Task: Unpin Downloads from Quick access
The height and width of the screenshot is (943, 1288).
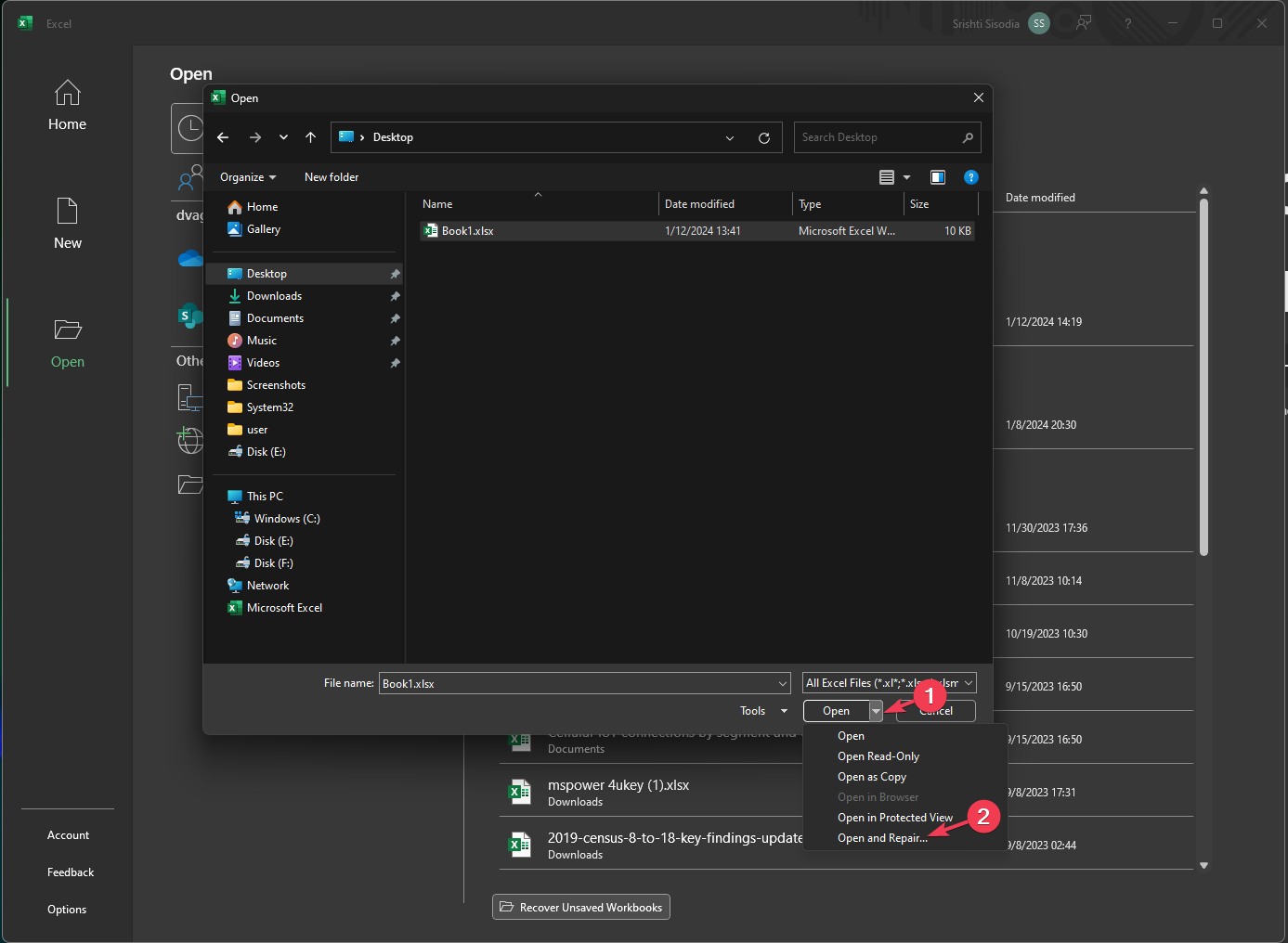Action: pos(394,295)
